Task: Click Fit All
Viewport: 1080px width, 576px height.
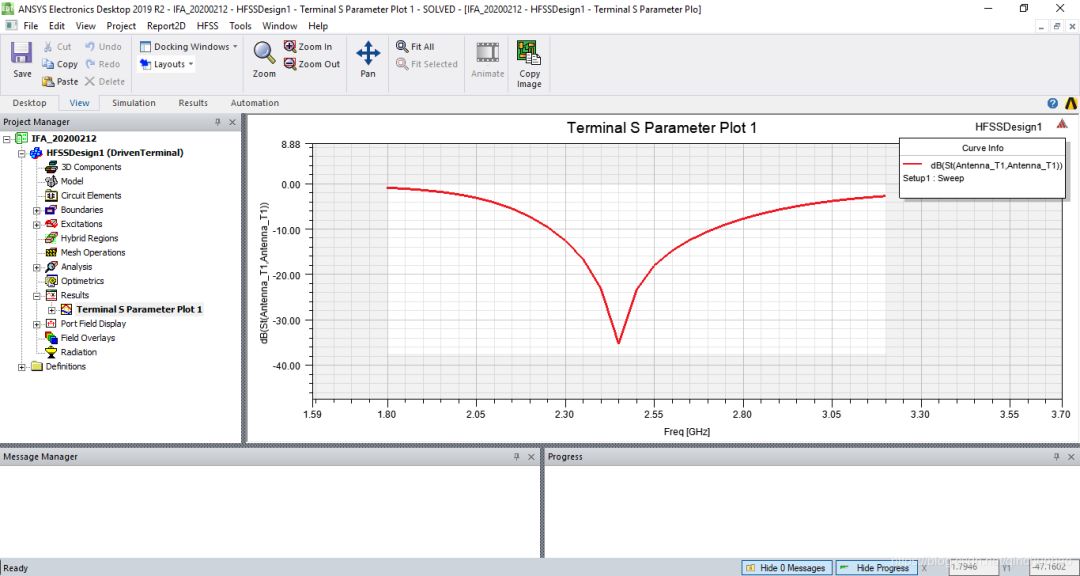Action: (x=415, y=47)
